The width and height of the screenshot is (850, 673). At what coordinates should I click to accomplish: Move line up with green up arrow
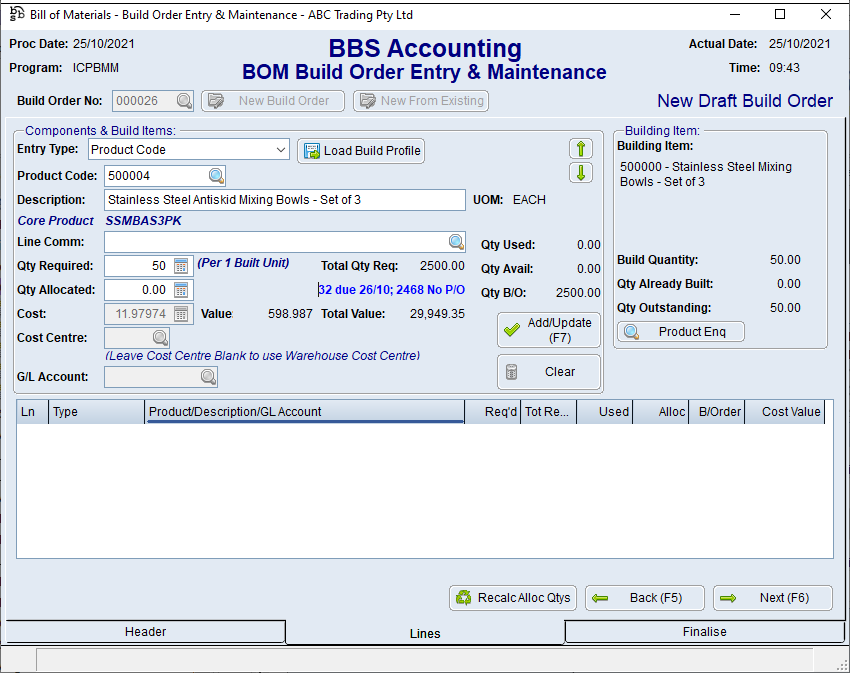(581, 149)
